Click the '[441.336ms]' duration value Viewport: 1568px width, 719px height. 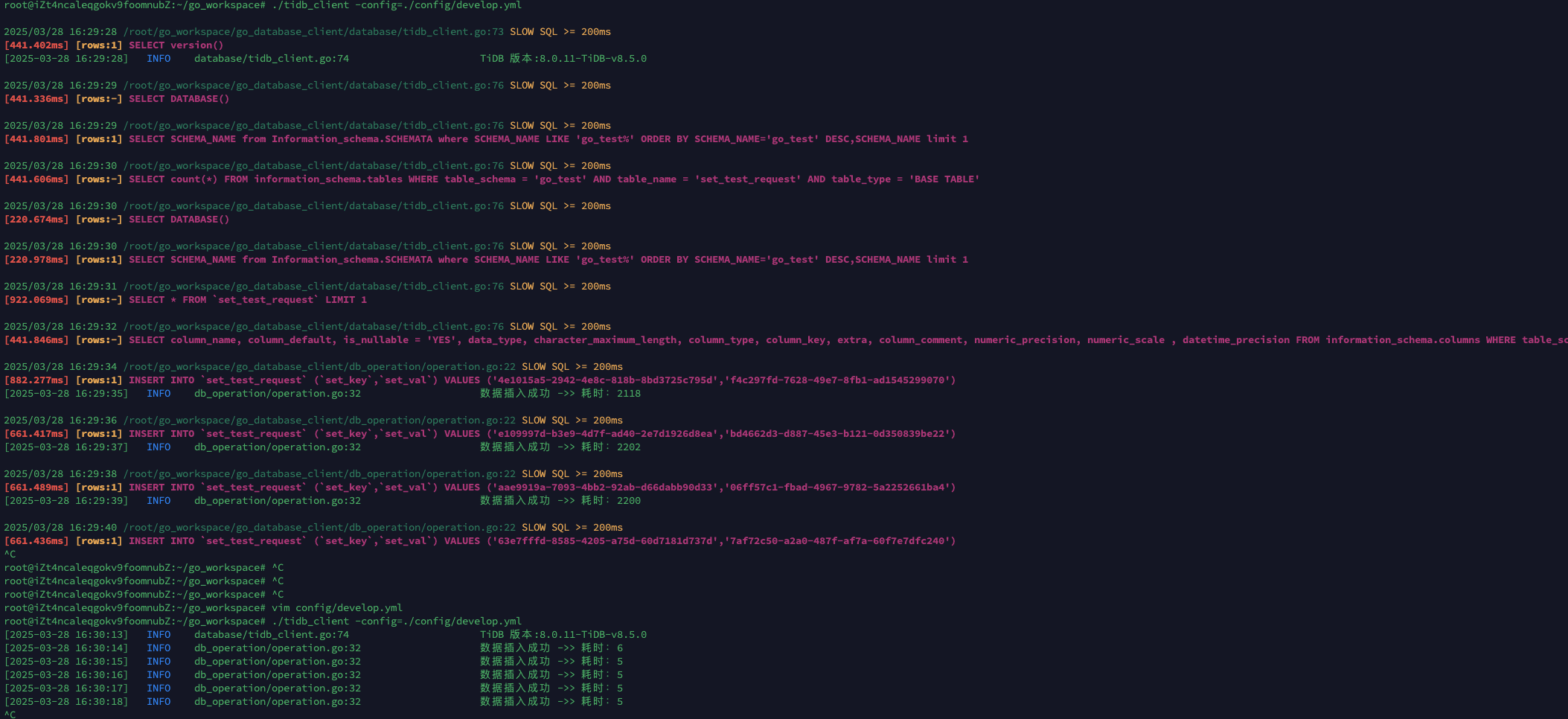pos(36,99)
